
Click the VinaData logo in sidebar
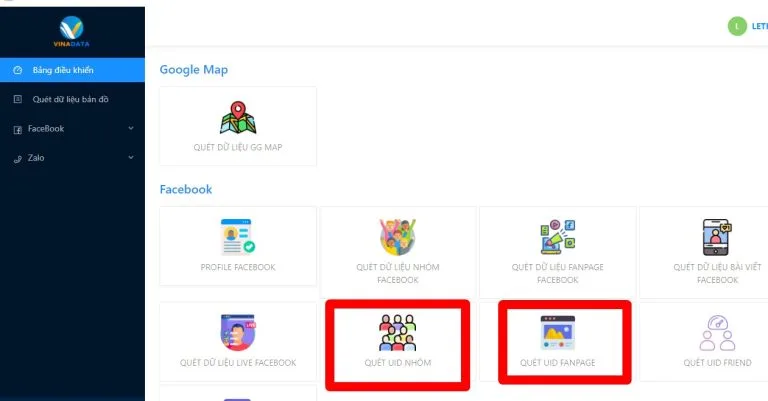[72, 31]
